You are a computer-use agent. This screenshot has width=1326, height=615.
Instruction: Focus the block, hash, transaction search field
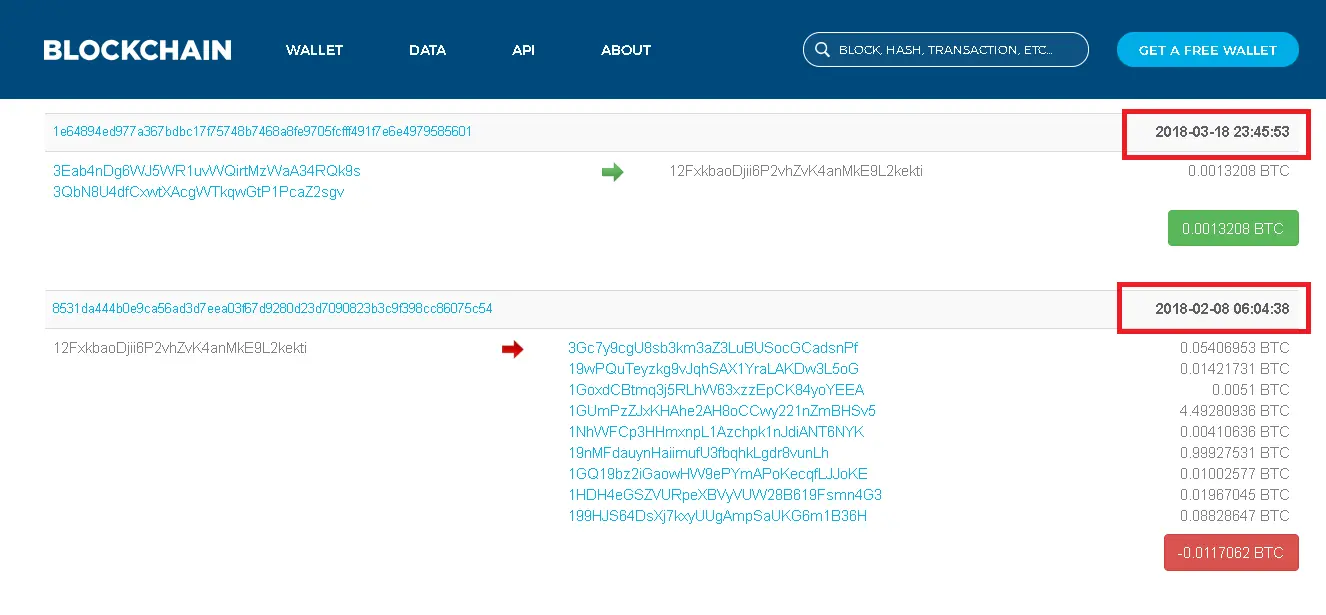pos(945,50)
